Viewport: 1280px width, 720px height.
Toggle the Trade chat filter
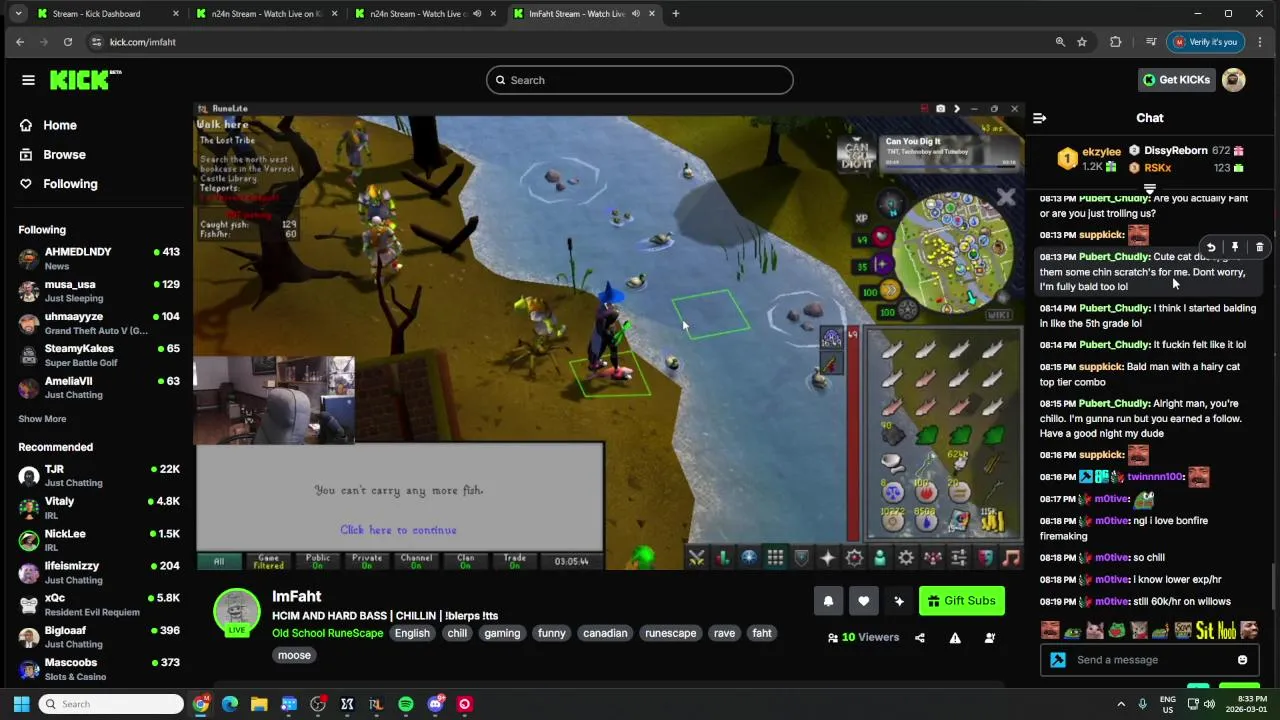tap(515, 561)
